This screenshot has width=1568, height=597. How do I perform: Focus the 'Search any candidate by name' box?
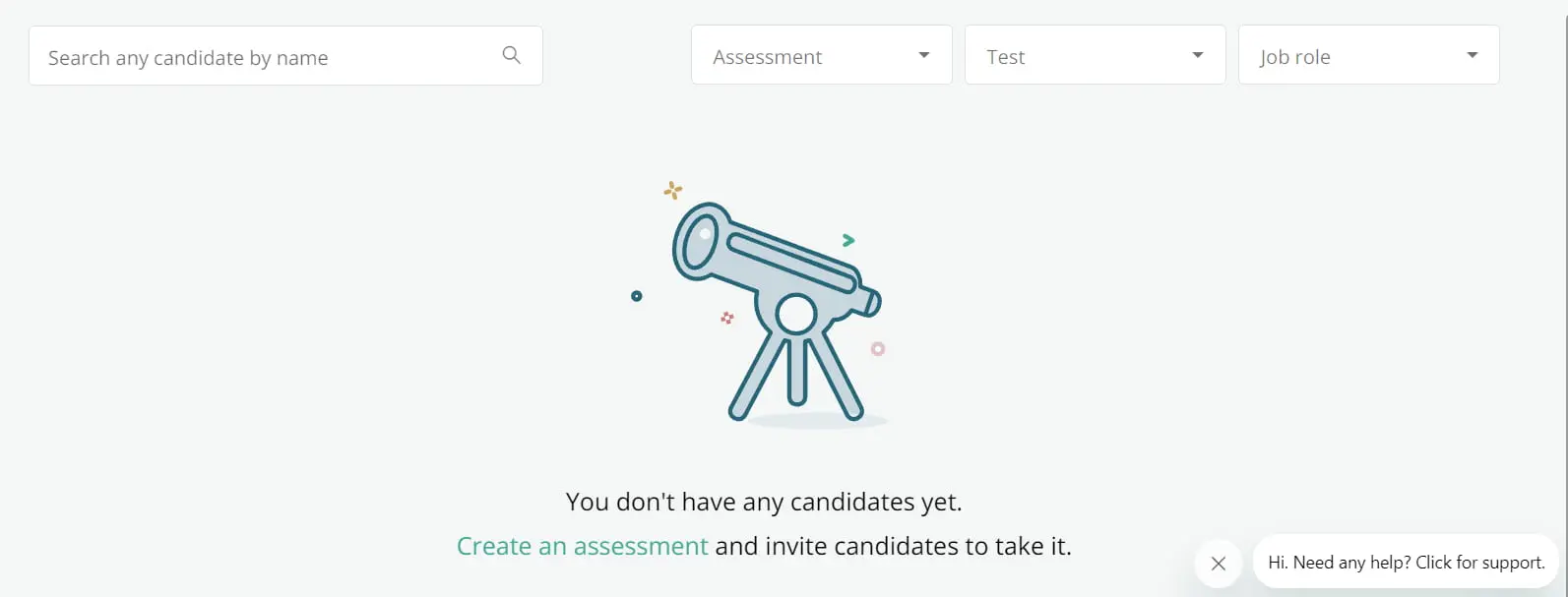click(x=266, y=55)
